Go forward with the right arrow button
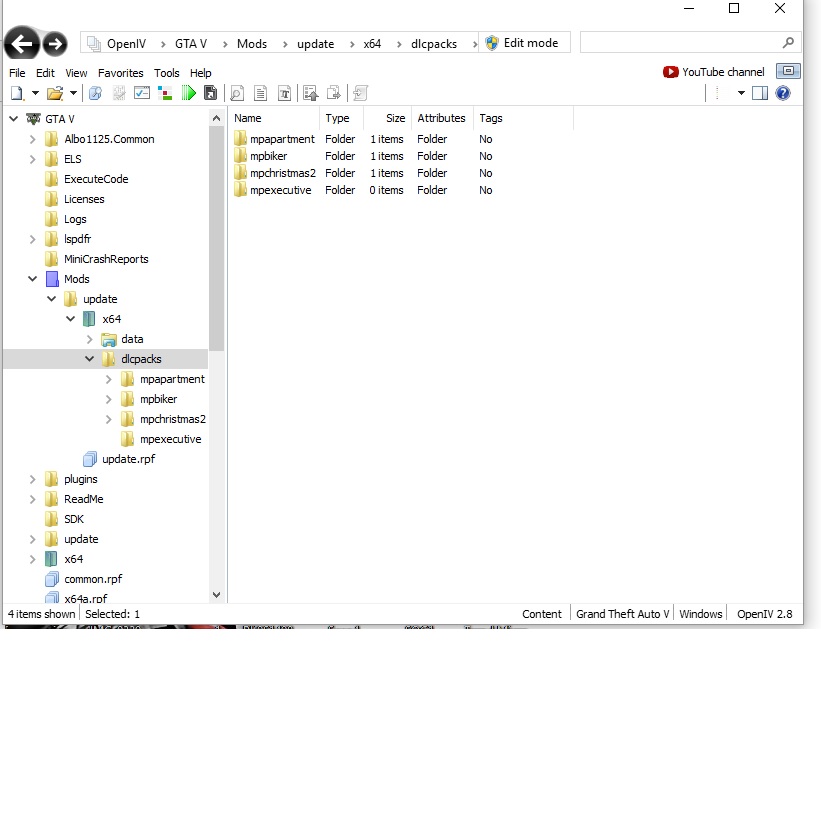Image resolution: width=821 pixels, height=826 pixels. tap(55, 44)
